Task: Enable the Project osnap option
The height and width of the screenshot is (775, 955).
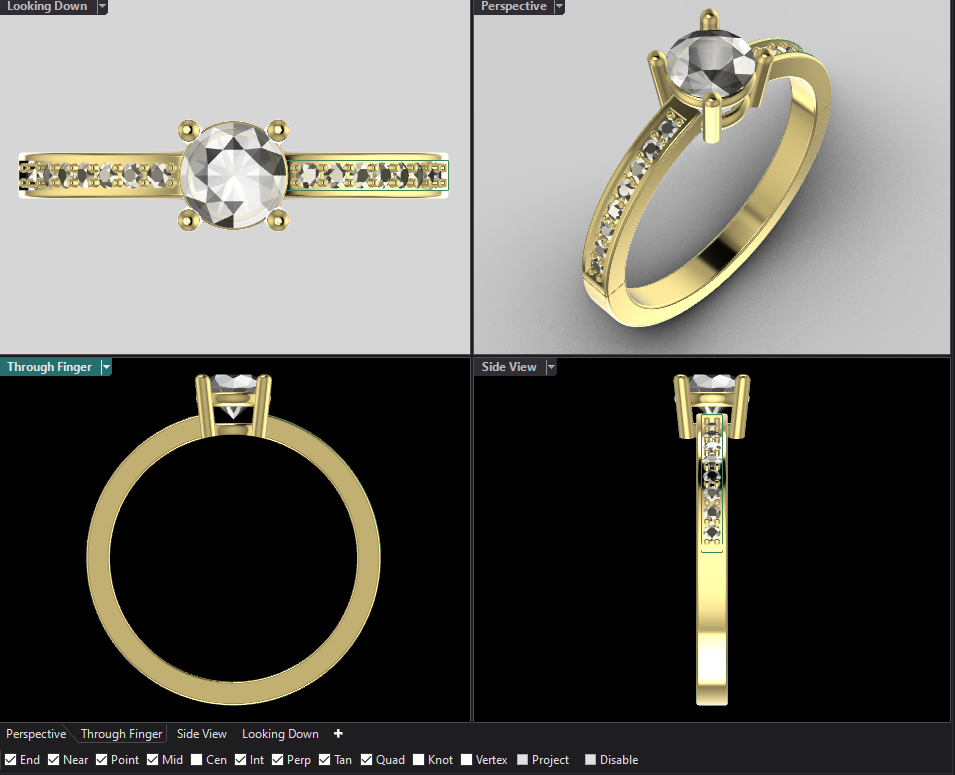Action: (x=523, y=760)
